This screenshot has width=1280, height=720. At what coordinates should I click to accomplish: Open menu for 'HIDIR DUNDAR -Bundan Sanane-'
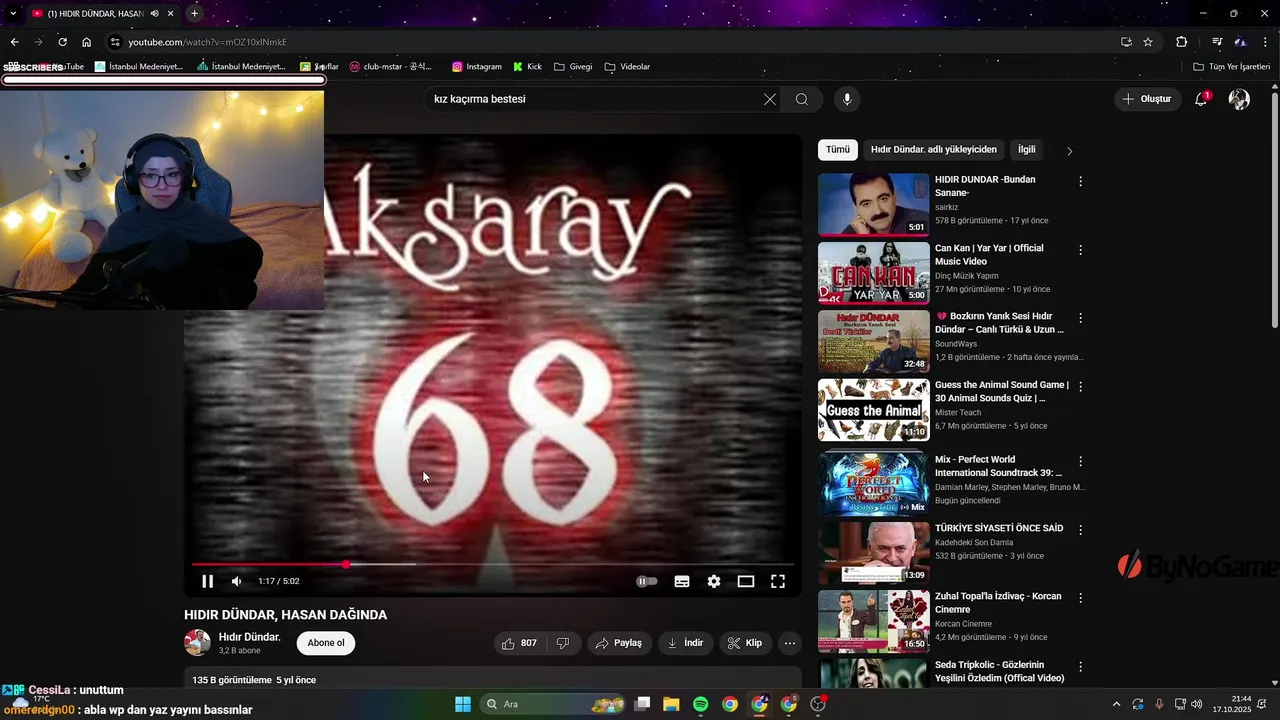click(1080, 182)
